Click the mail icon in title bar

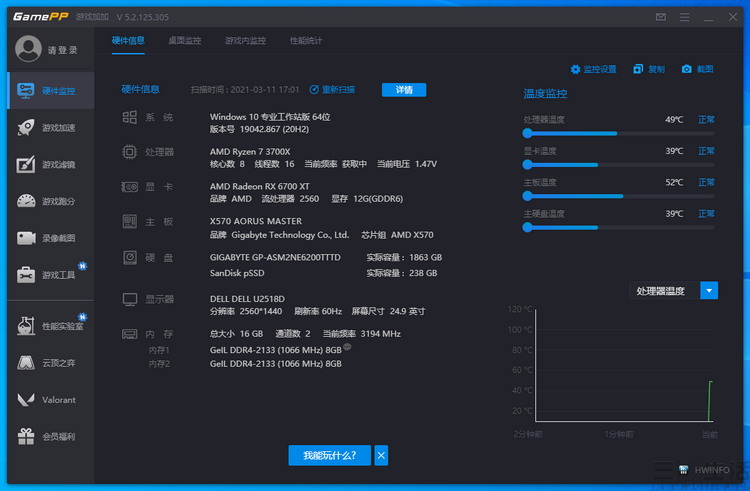click(x=661, y=17)
